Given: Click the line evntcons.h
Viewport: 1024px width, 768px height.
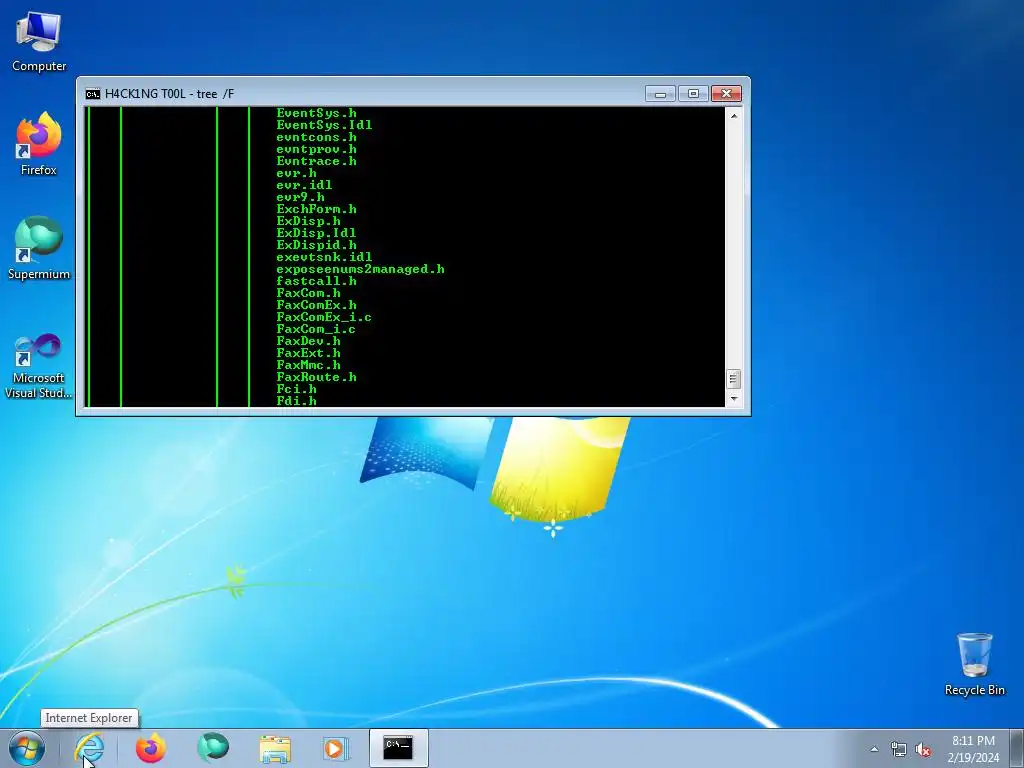Looking at the screenshot, I should [317, 137].
